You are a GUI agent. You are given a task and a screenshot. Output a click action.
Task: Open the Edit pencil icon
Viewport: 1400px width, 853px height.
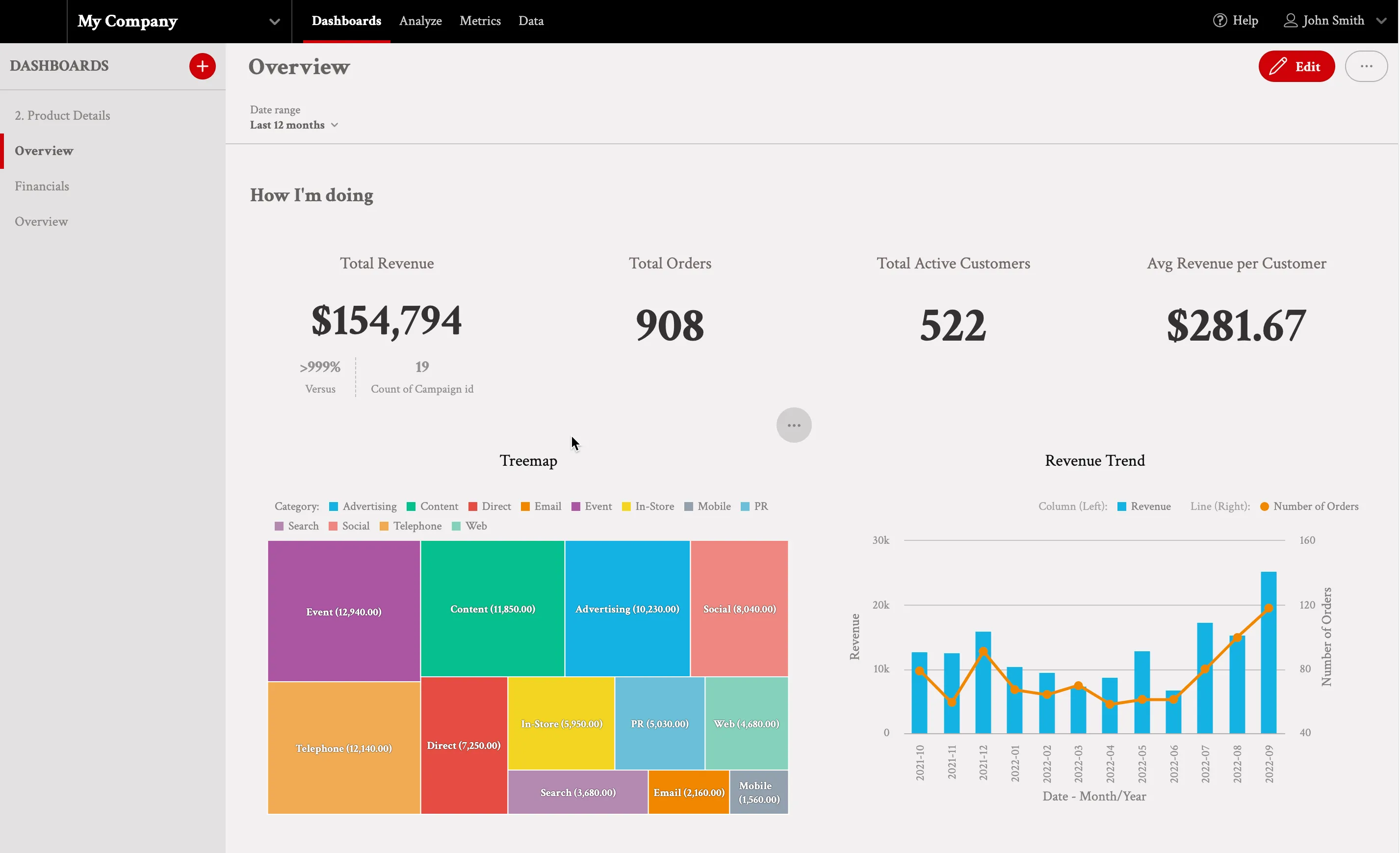[1277, 66]
